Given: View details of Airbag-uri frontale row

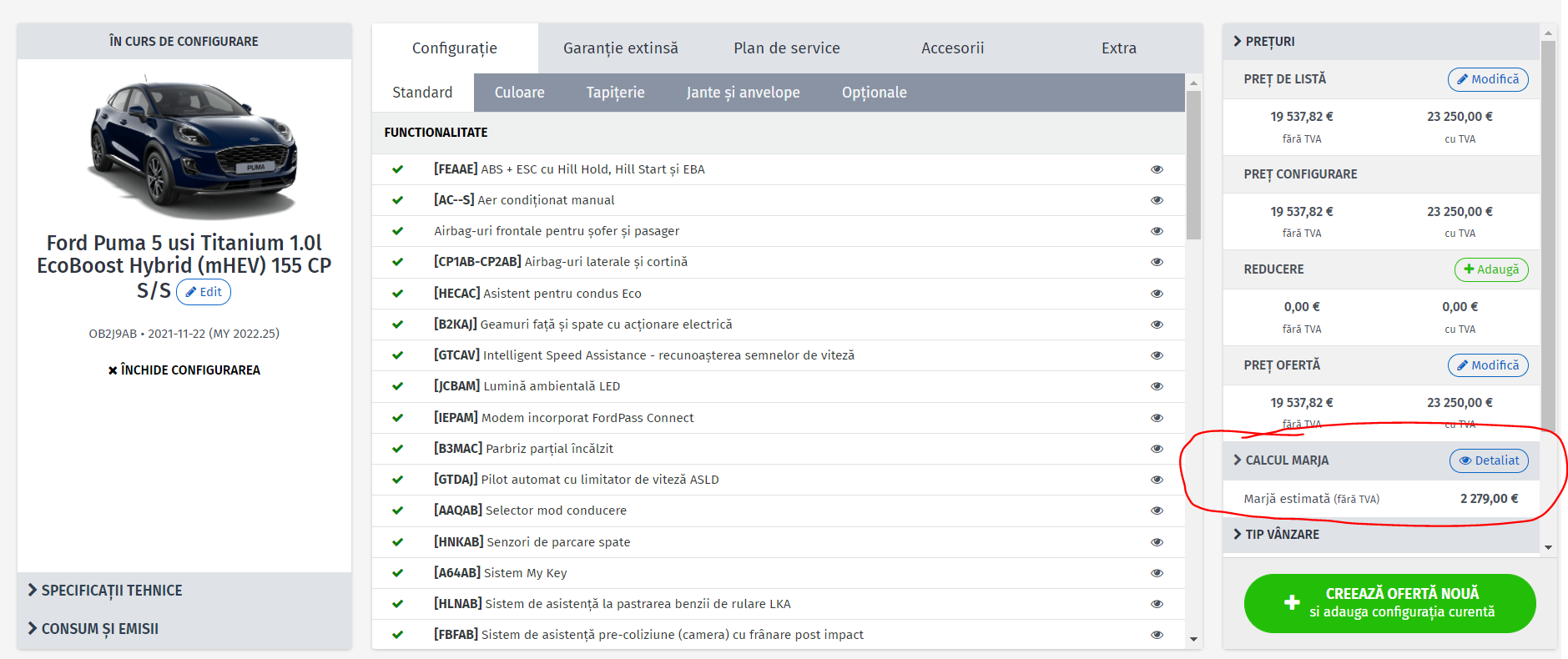Looking at the screenshot, I should [1157, 231].
